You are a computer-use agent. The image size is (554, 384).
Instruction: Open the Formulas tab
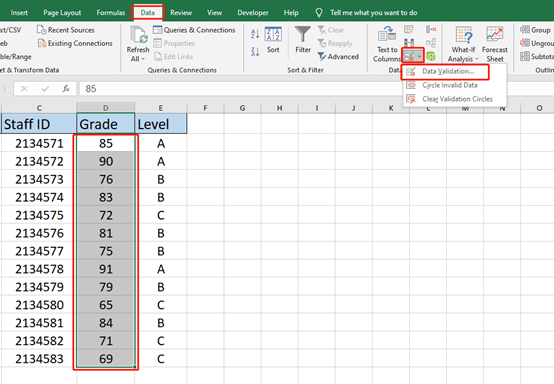(111, 13)
